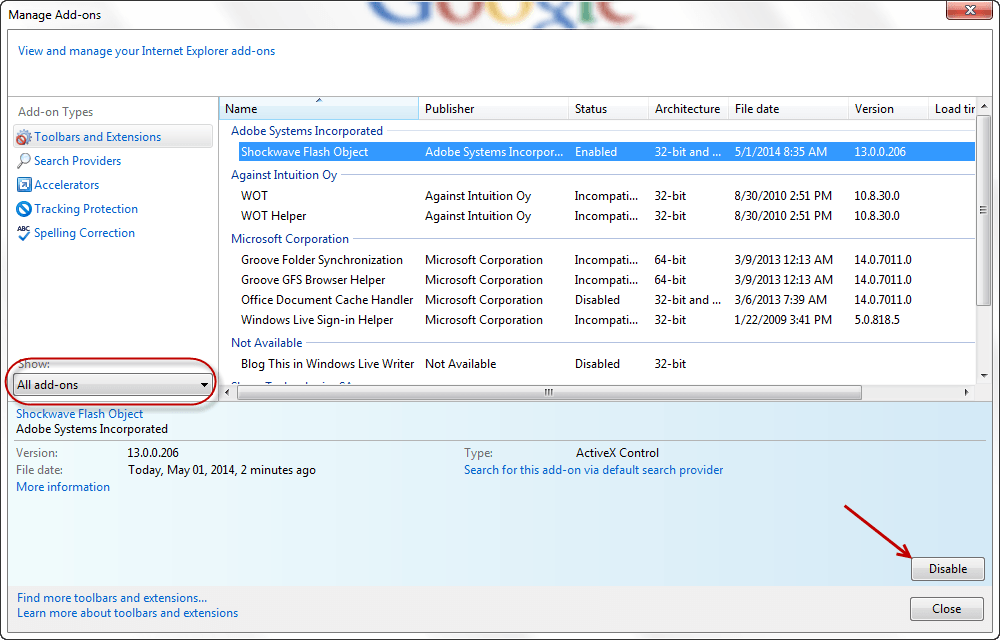
Task: Click file date 1/22/2009 3:41 PM
Action: [783, 320]
